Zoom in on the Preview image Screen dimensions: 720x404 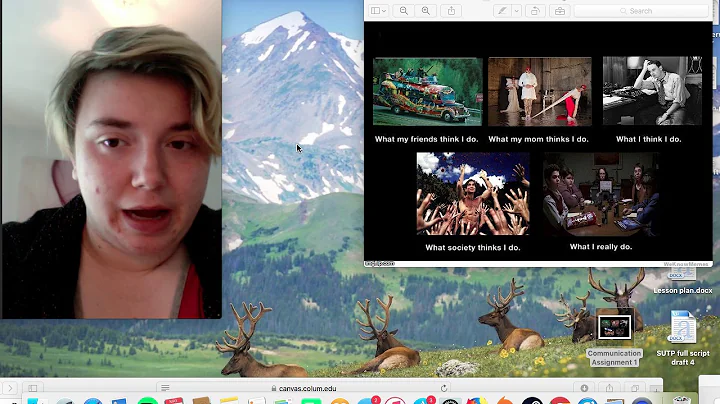[426, 11]
